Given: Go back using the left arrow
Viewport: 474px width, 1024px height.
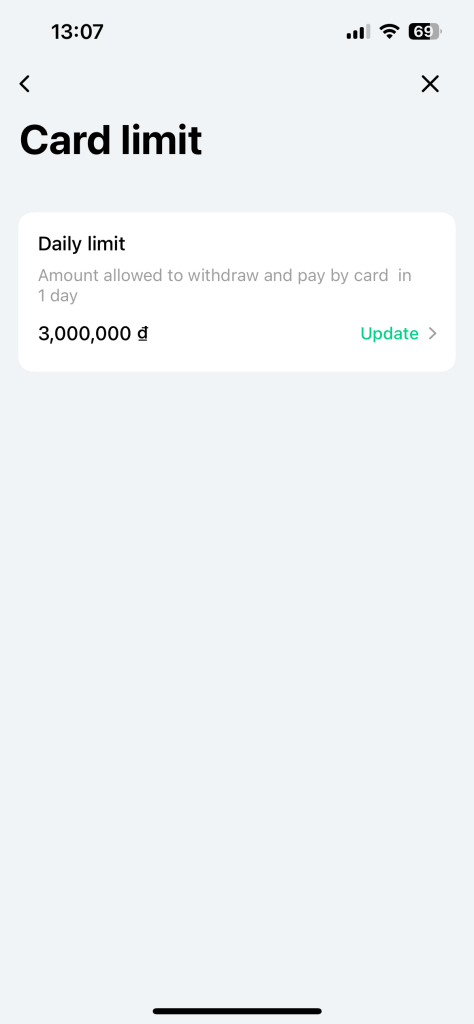Looking at the screenshot, I should tap(25, 84).
